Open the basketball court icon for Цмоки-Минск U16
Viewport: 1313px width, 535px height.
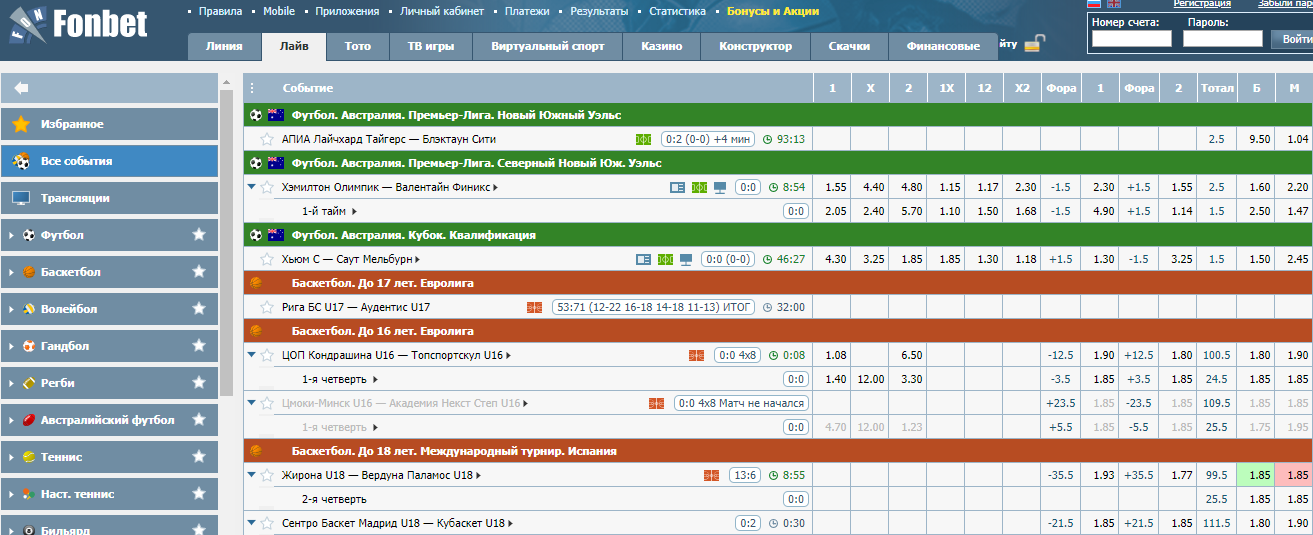[x=656, y=403]
